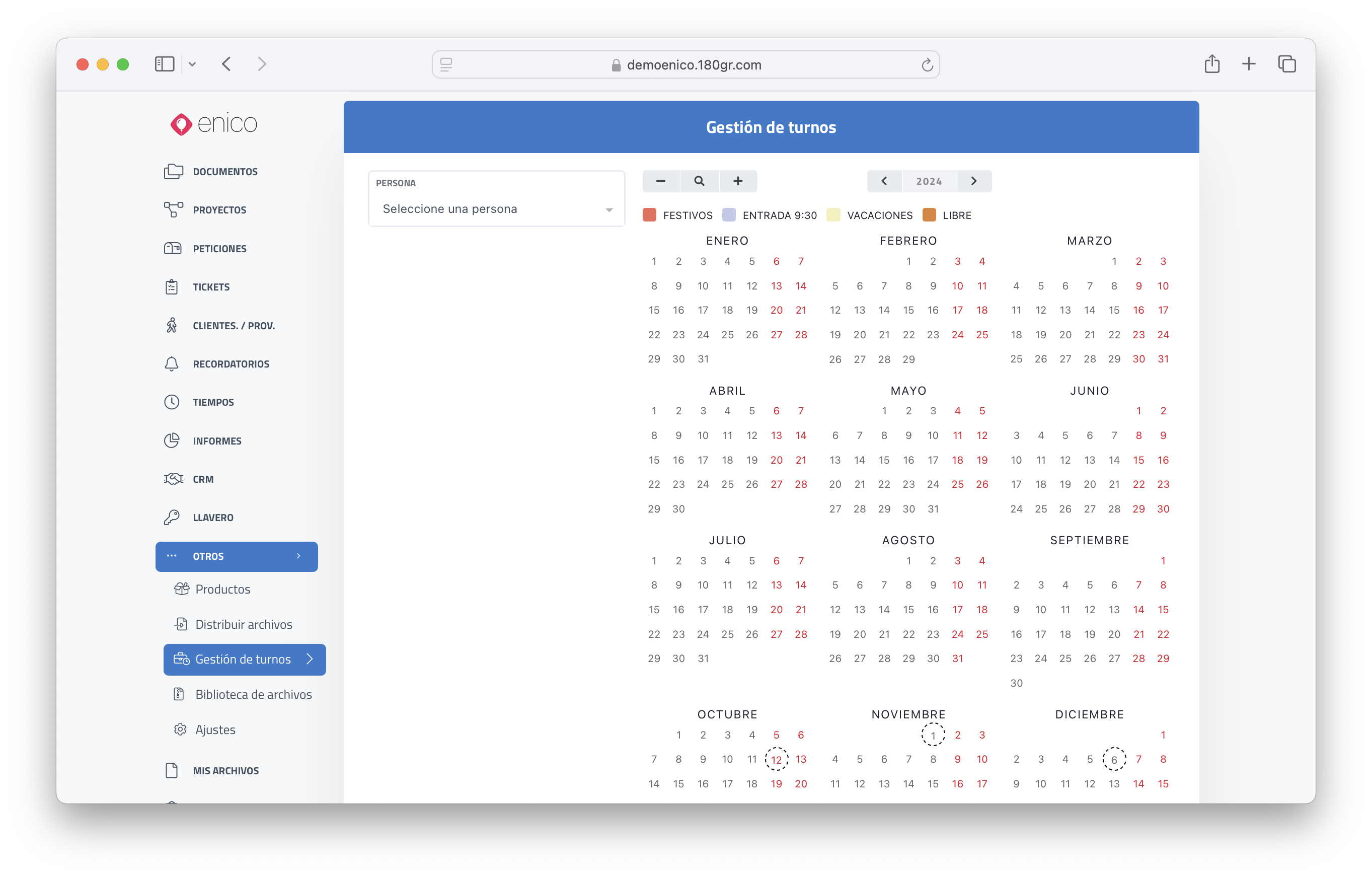Toggle Safari sidebar panel button
This screenshot has height=878, width=1372.
coord(164,64)
